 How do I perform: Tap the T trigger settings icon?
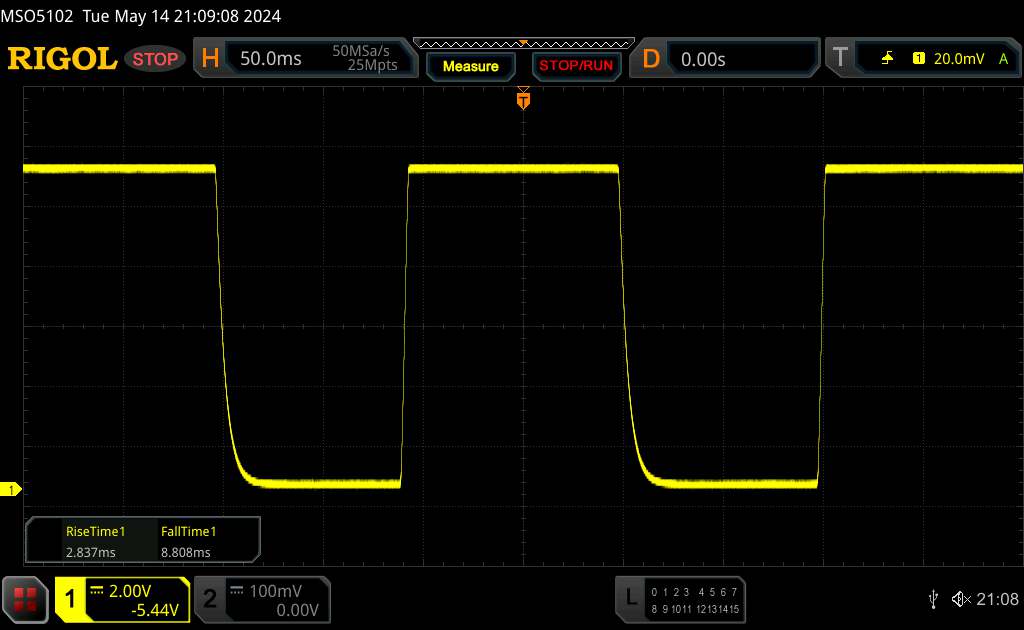click(x=840, y=59)
